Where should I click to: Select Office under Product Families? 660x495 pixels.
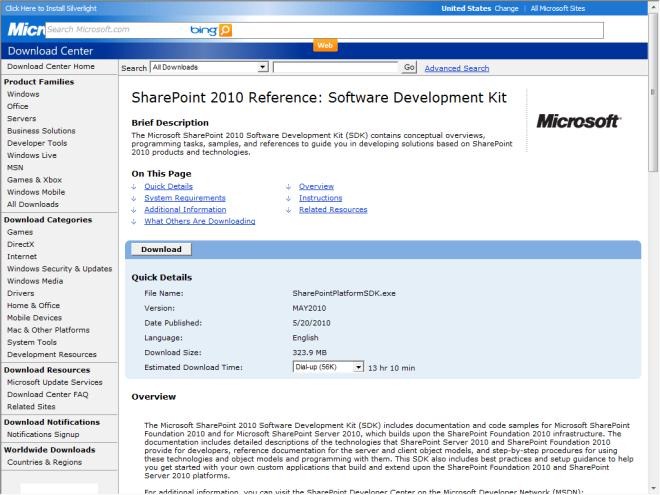tap(18, 106)
